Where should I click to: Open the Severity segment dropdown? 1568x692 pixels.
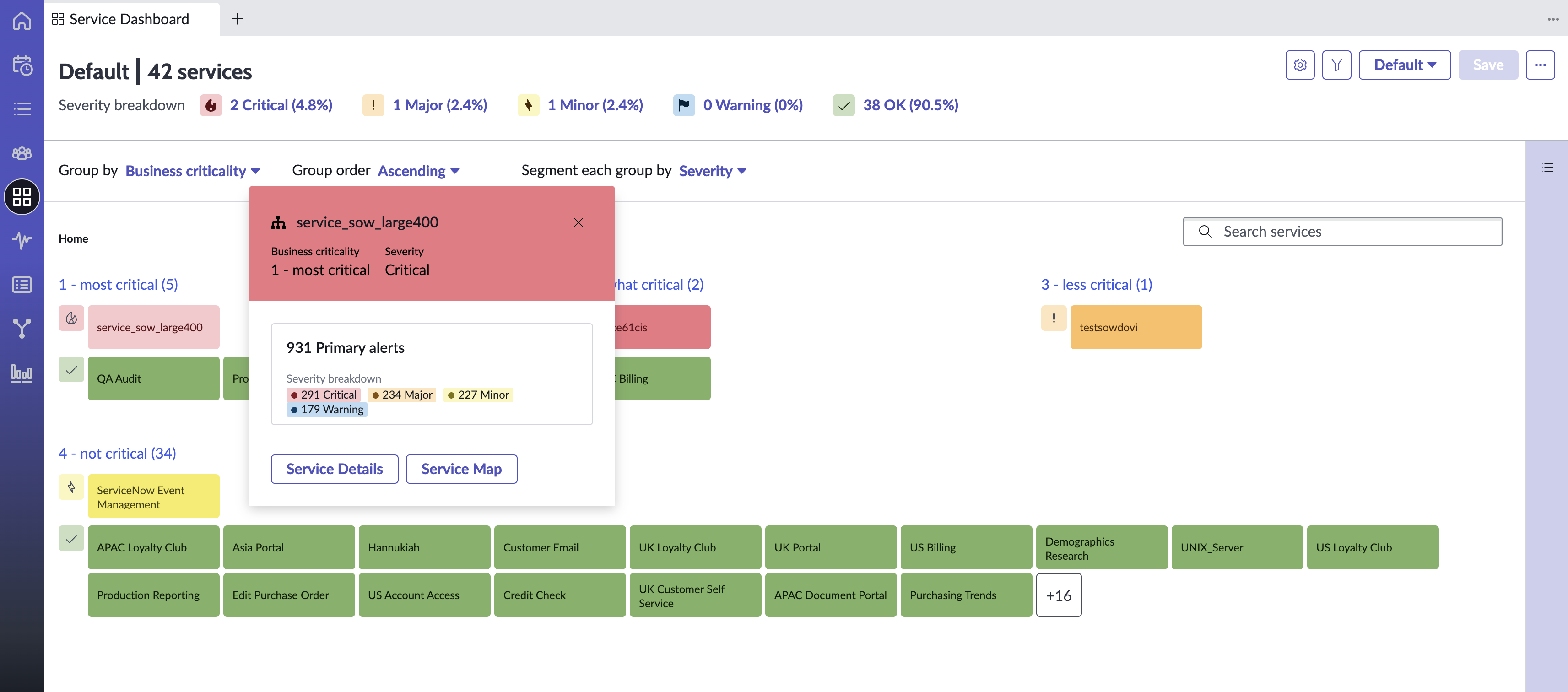point(712,170)
